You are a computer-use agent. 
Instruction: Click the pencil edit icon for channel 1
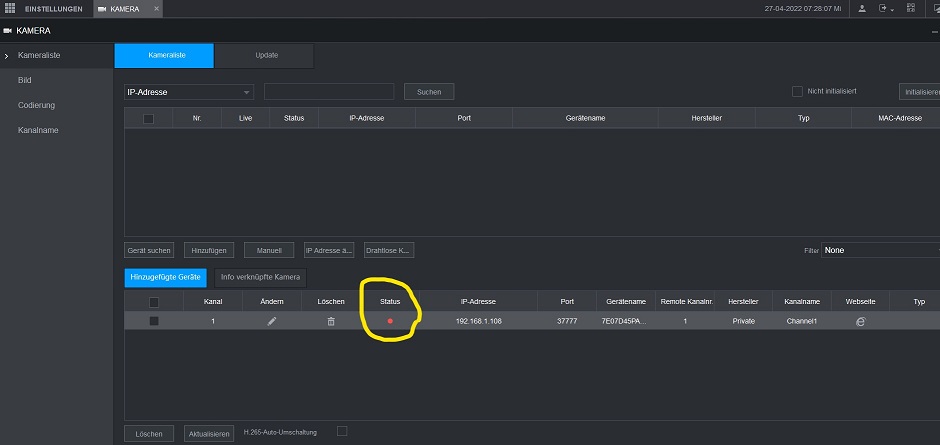[x=271, y=321]
